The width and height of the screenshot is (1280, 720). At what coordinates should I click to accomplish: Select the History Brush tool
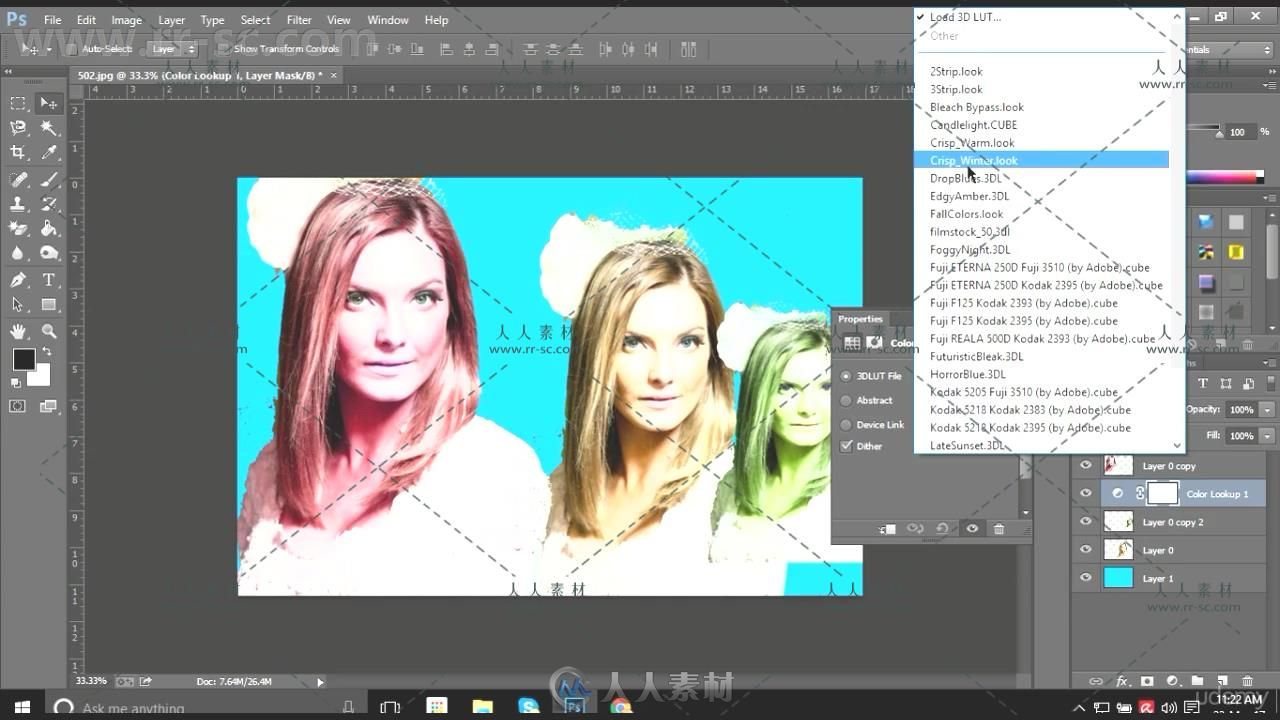pyautogui.click(x=49, y=204)
